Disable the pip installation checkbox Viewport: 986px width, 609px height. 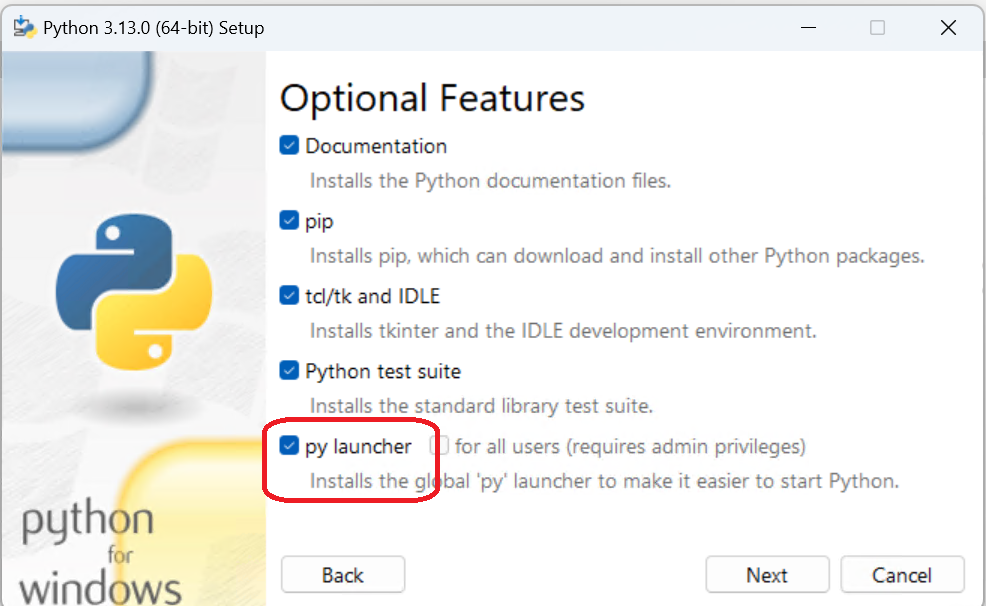coord(289,221)
